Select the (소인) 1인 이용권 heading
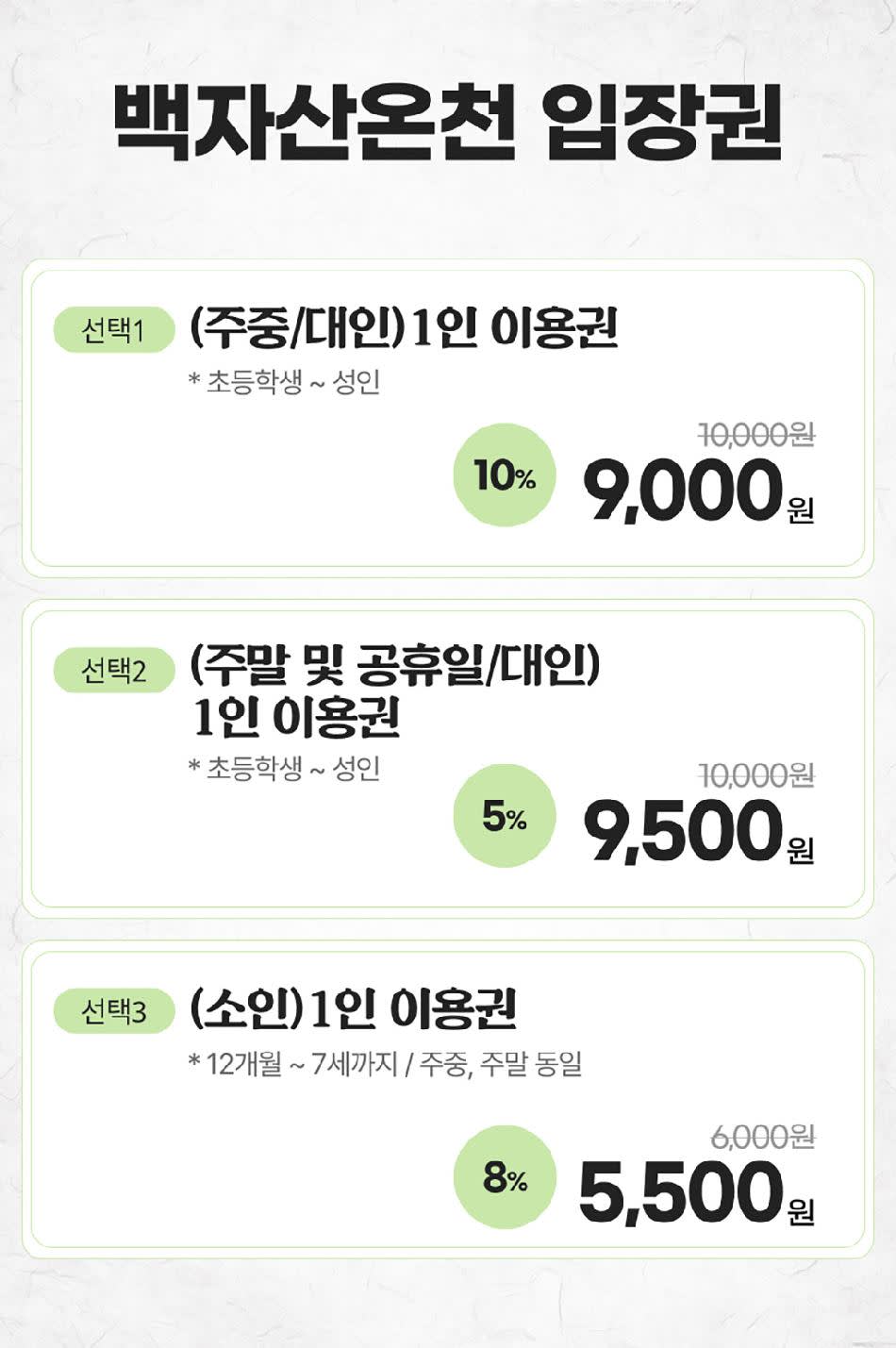Image resolution: width=896 pixels, height=1348 pixels. click(x=353, y=1009)
